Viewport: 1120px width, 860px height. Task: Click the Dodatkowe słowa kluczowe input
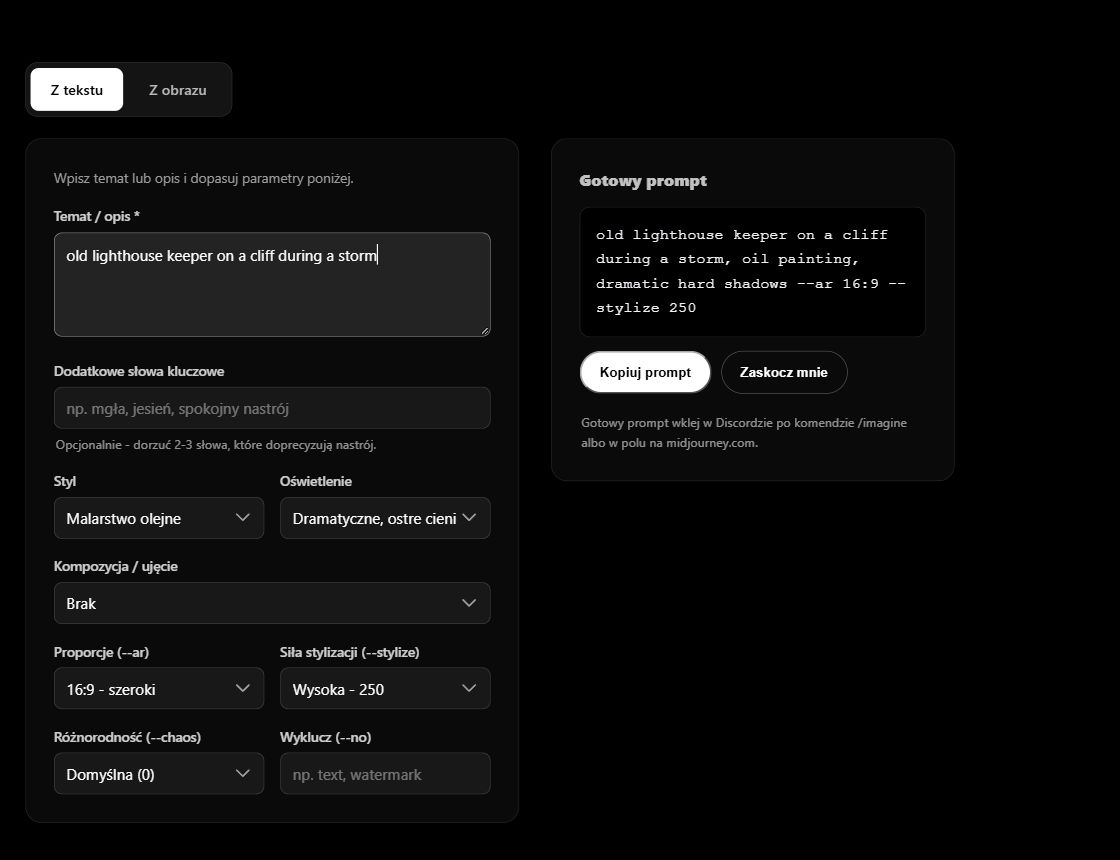tap(272, 408)
